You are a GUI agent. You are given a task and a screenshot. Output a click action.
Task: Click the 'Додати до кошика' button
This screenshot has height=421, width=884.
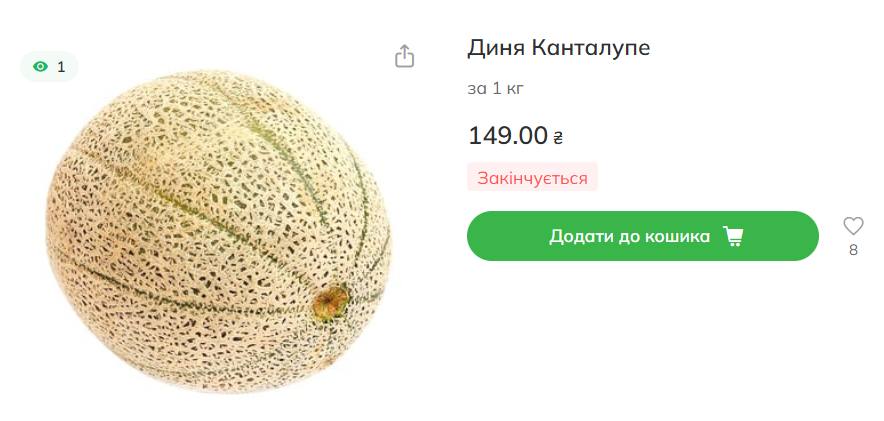coord(643,236)
